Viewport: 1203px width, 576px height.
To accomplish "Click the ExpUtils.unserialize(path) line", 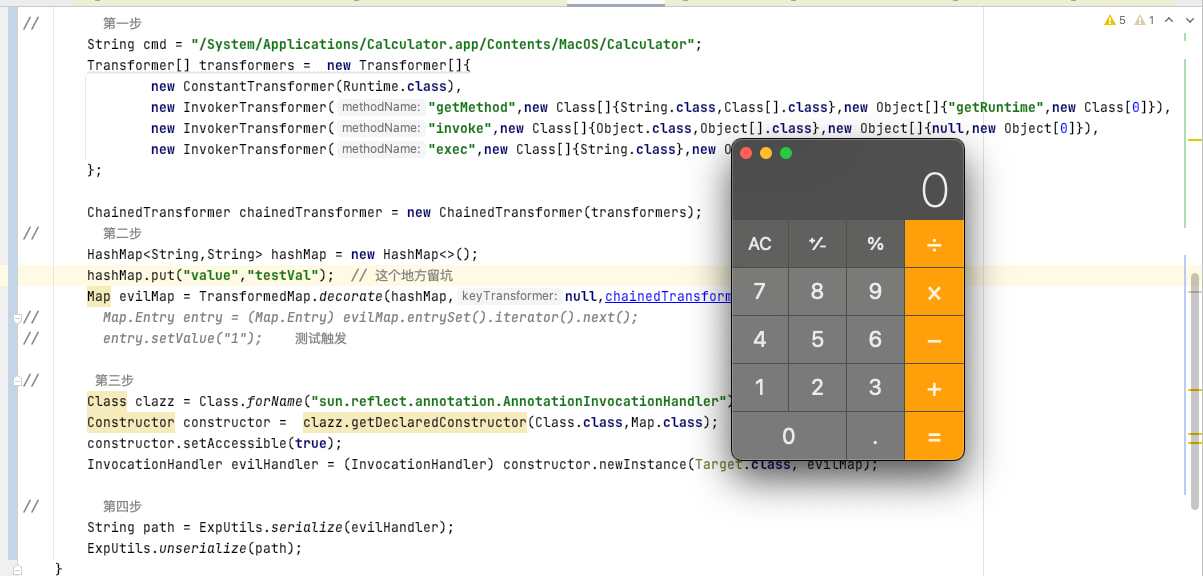I will pos(194,548).
